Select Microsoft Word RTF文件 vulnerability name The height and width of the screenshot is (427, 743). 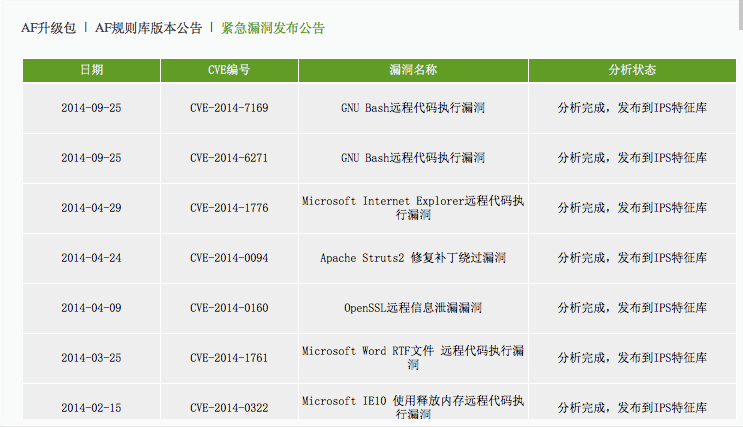click(413, 358)
